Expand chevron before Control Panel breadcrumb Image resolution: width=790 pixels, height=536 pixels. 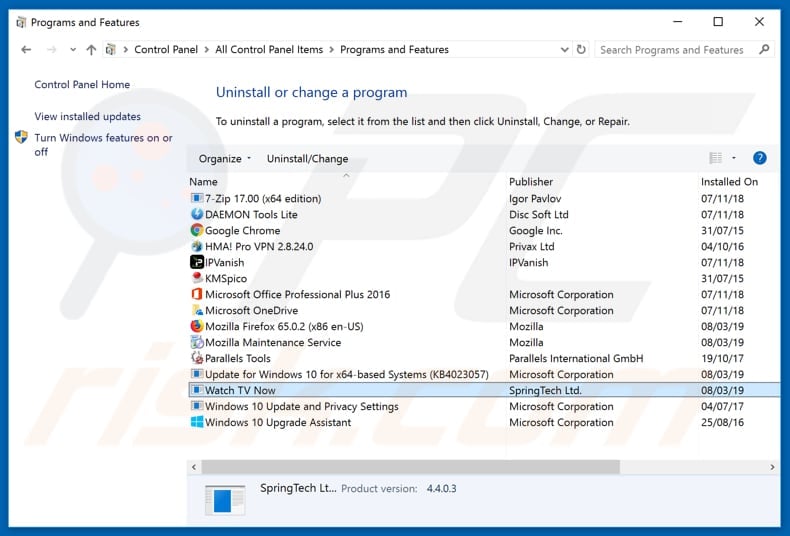pos(125,49)
